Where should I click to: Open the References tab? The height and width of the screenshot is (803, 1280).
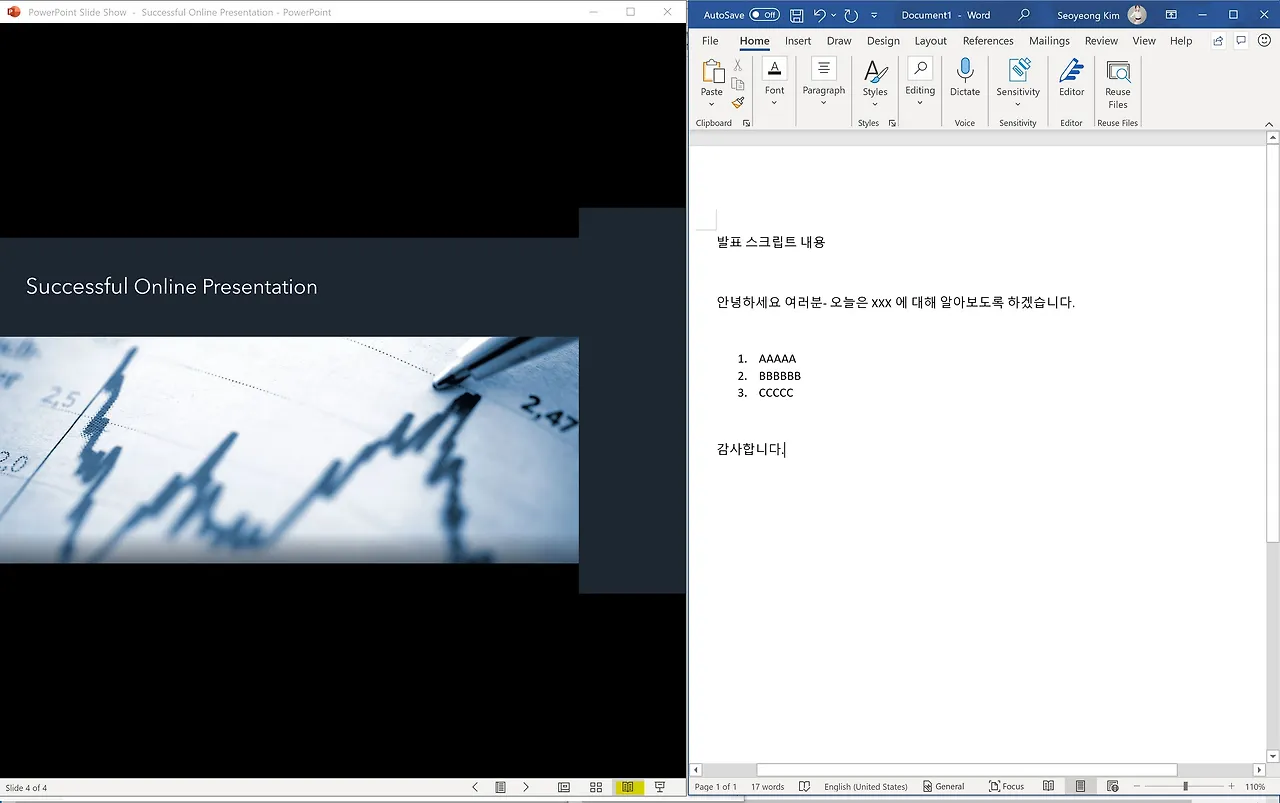(x=988, y=41)
